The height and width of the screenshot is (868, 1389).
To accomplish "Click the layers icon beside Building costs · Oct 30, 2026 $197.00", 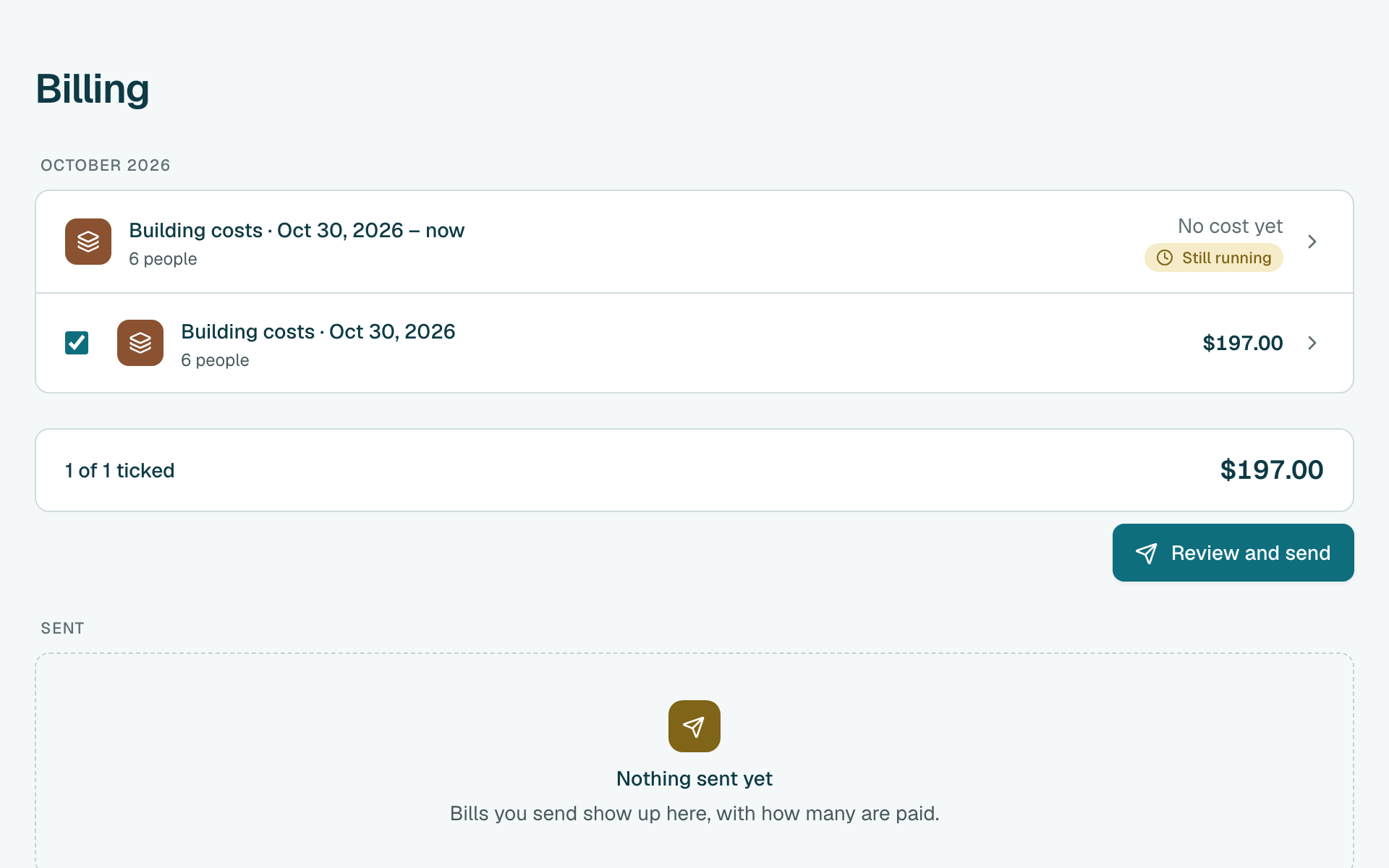I will (x=140, y=343).
